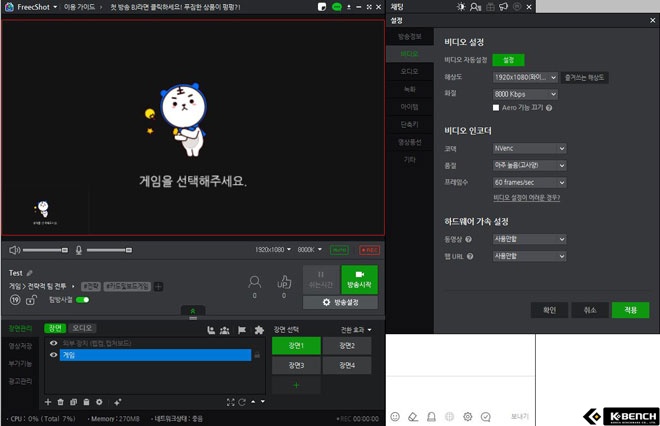Click the eraser icon in chat toolbar
This screenshot has width=660, height=426.
pos(413,416)
